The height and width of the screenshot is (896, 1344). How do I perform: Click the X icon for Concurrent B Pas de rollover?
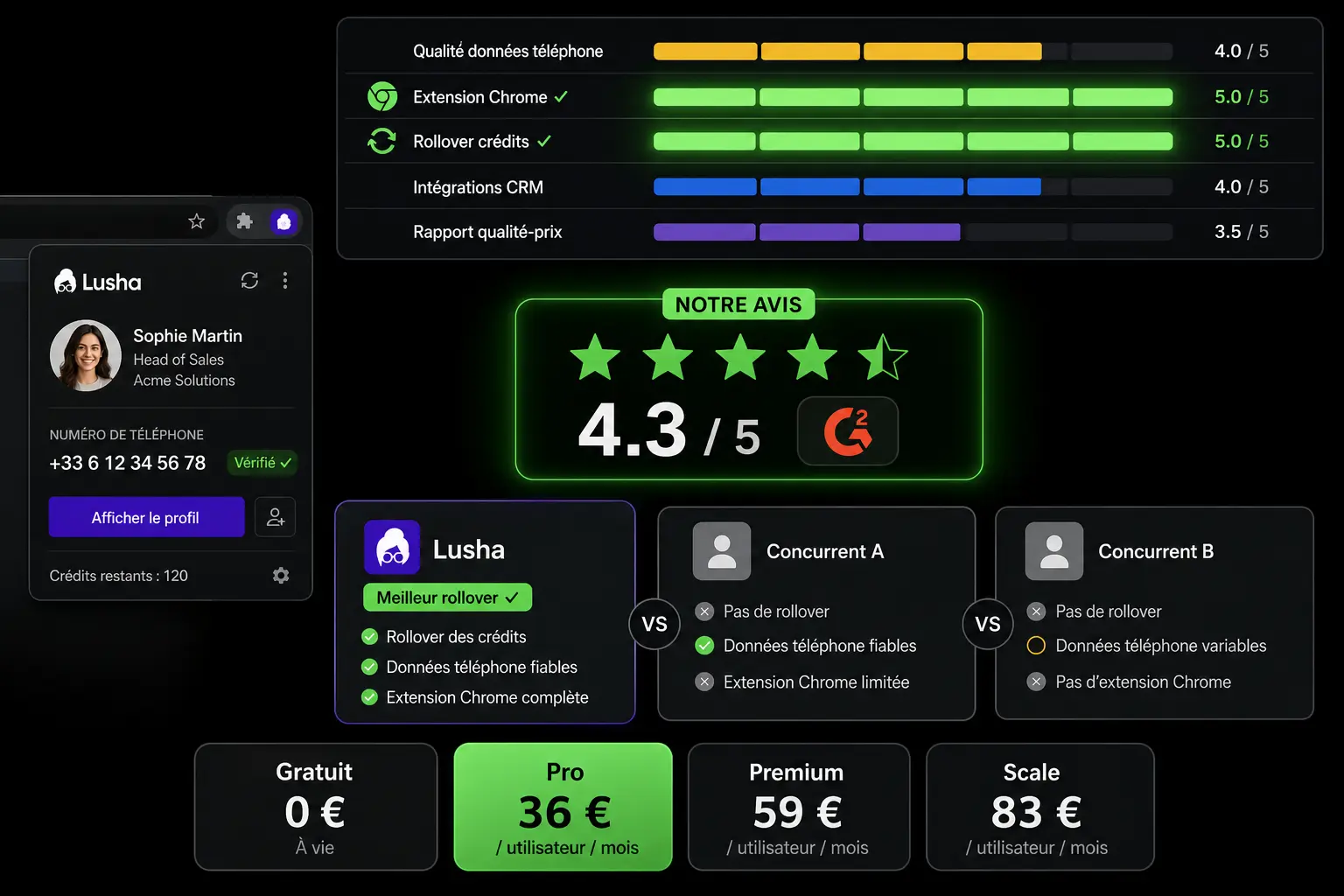pos(1036,612)
